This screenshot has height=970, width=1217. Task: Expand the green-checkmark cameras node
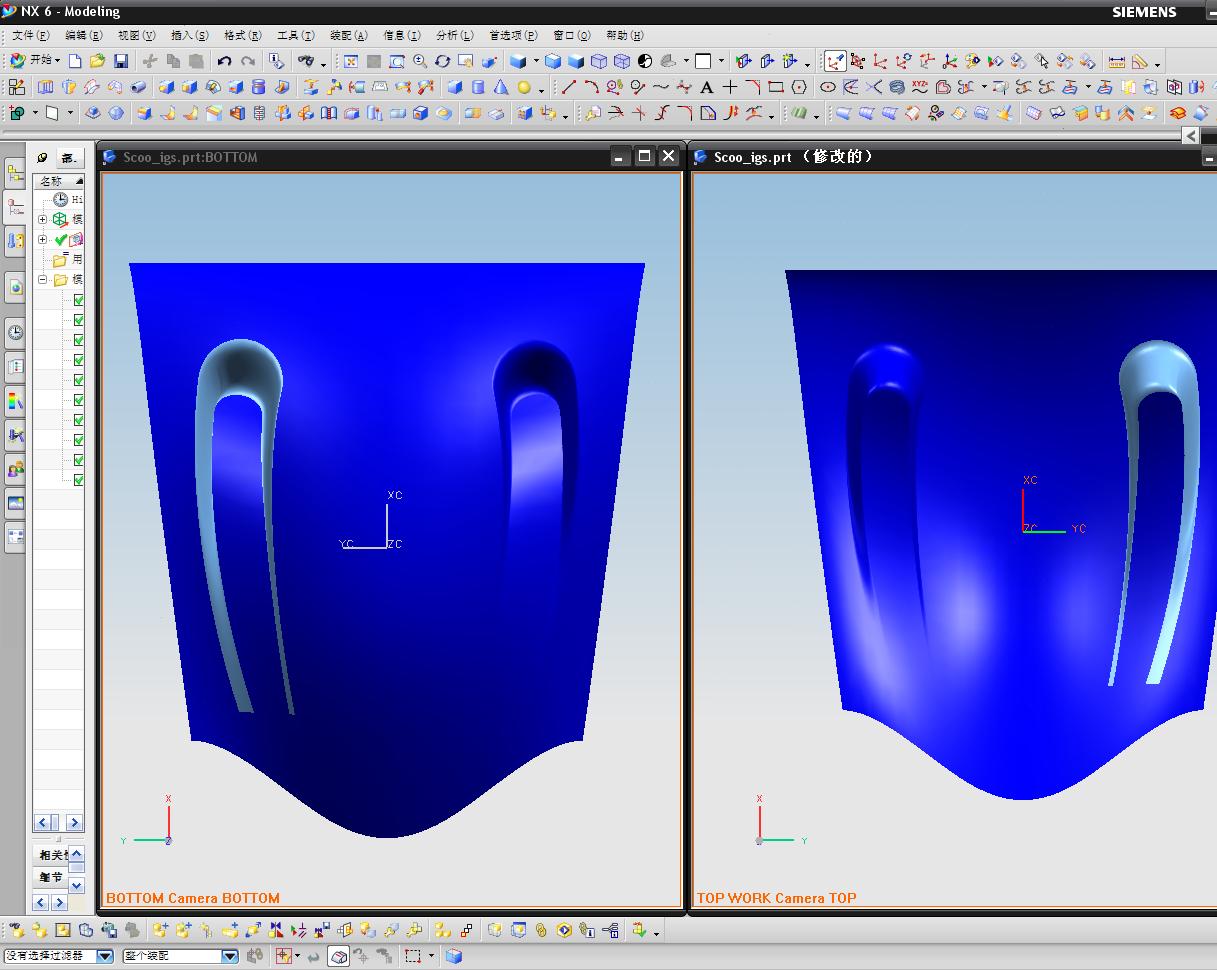click(43, 240)
